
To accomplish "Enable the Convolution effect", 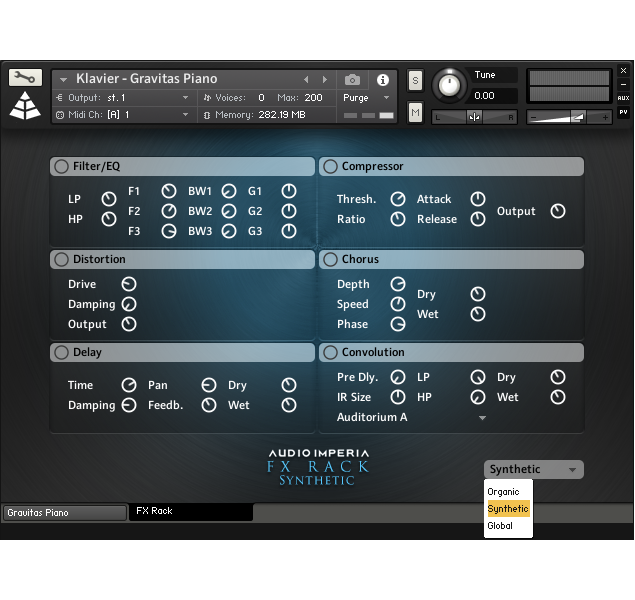I will (330, 352).
